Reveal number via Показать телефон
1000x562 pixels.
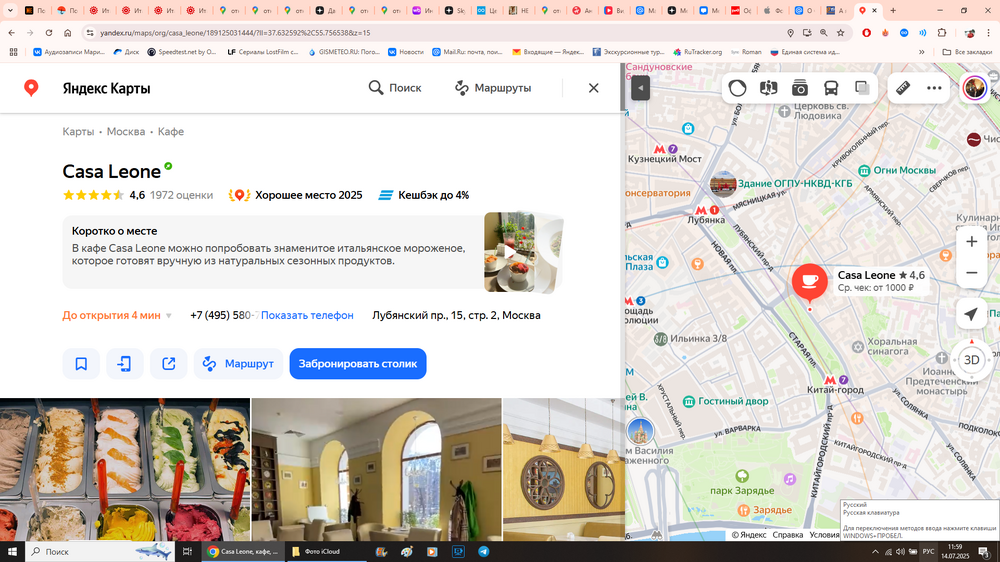[x=307, y=315]
